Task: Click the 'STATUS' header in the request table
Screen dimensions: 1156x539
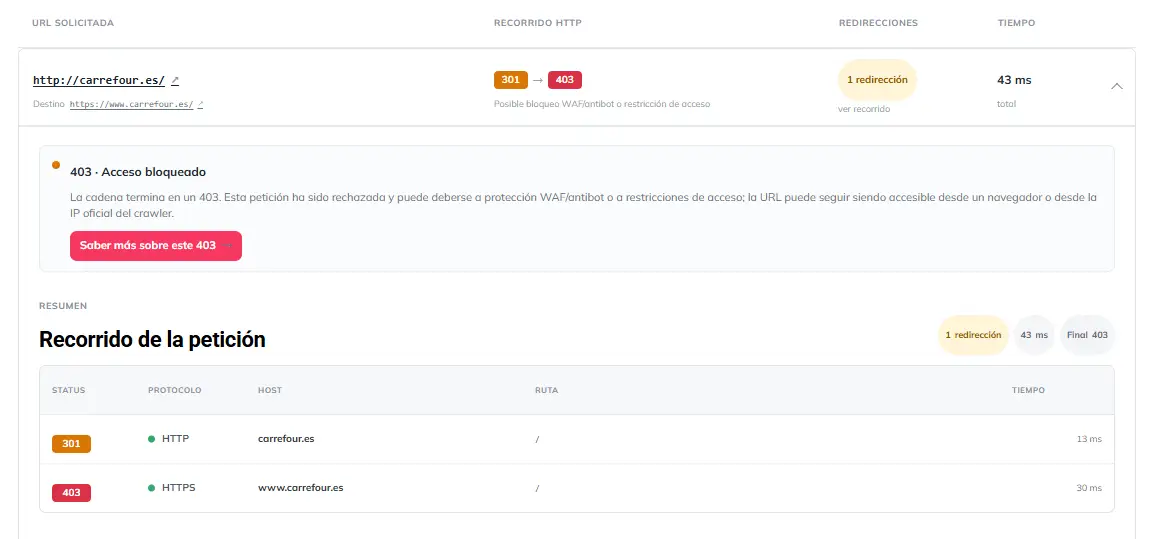Action: point(69,390)
